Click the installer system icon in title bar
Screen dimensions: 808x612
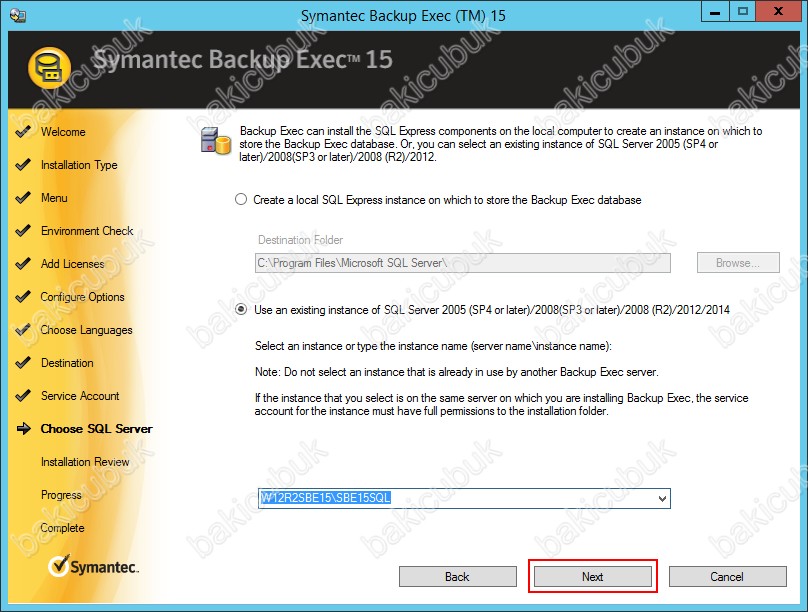click(18, 15)
